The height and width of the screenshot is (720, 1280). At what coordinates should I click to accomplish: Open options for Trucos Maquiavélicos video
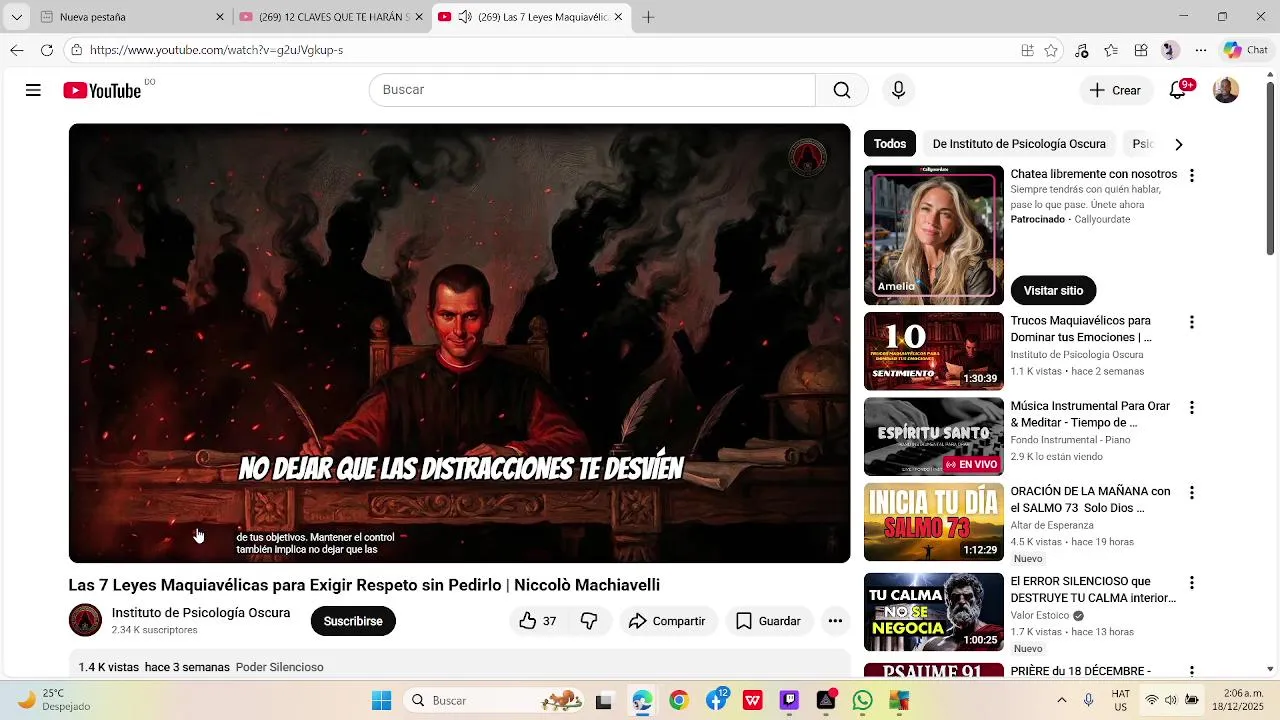1191,323
